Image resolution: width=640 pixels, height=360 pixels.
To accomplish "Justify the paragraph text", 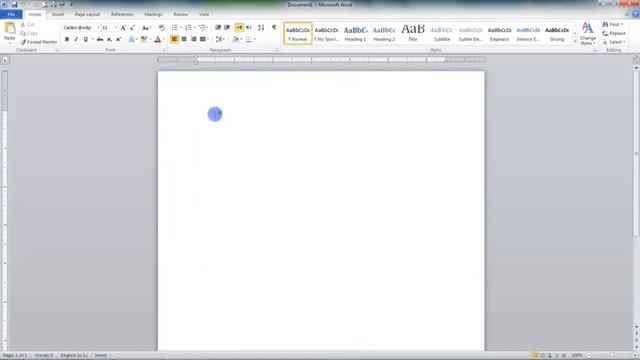I will tap(203, 39).
